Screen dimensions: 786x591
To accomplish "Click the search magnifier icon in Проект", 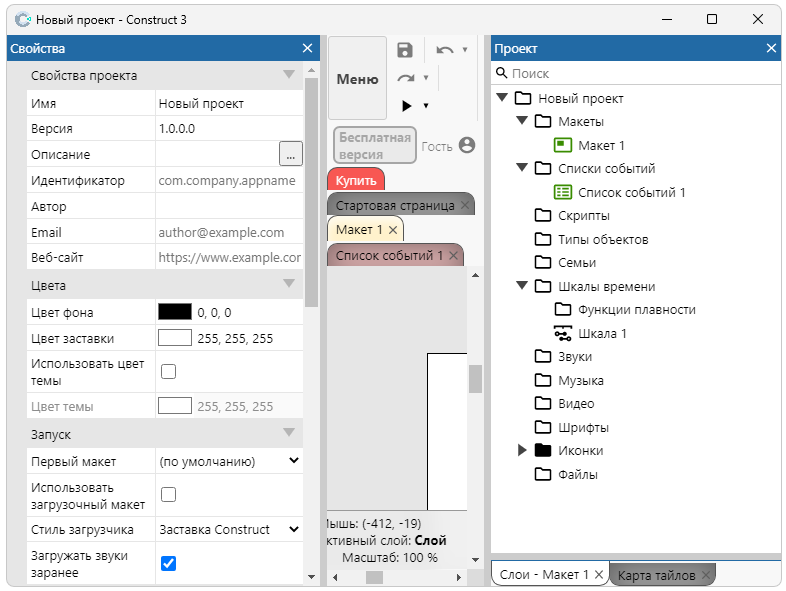I will (501, 73).
